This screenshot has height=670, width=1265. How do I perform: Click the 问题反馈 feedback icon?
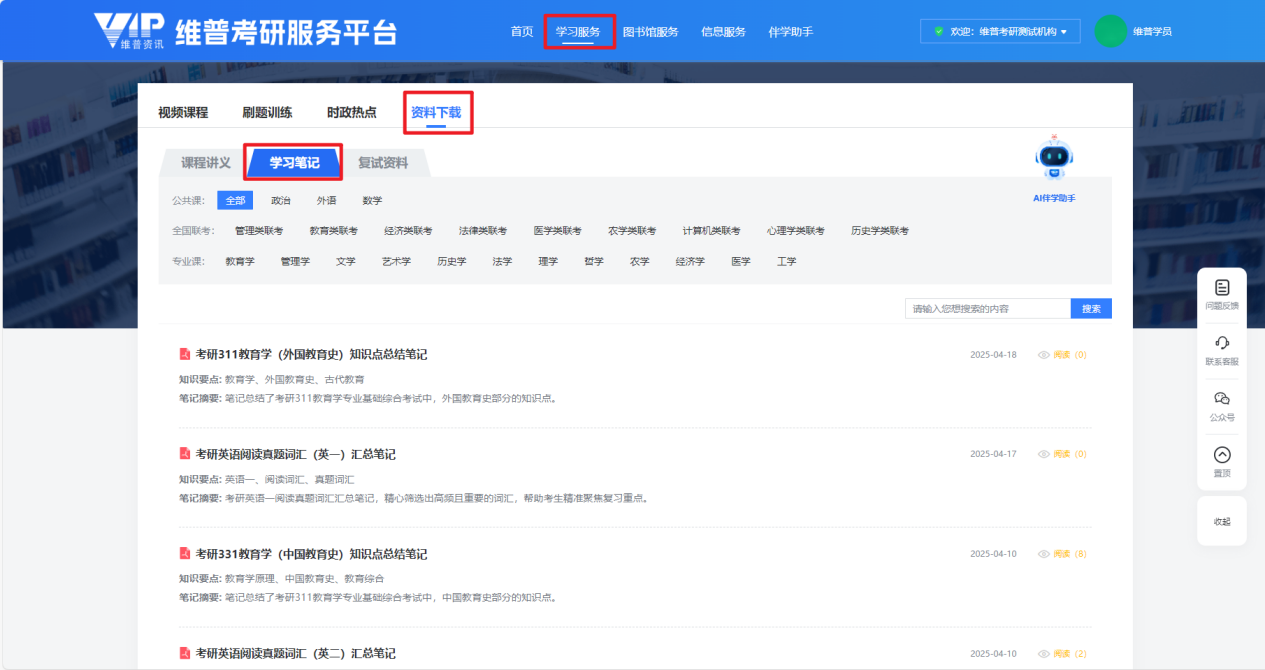pyautogui.click(x=1221, y=288)
